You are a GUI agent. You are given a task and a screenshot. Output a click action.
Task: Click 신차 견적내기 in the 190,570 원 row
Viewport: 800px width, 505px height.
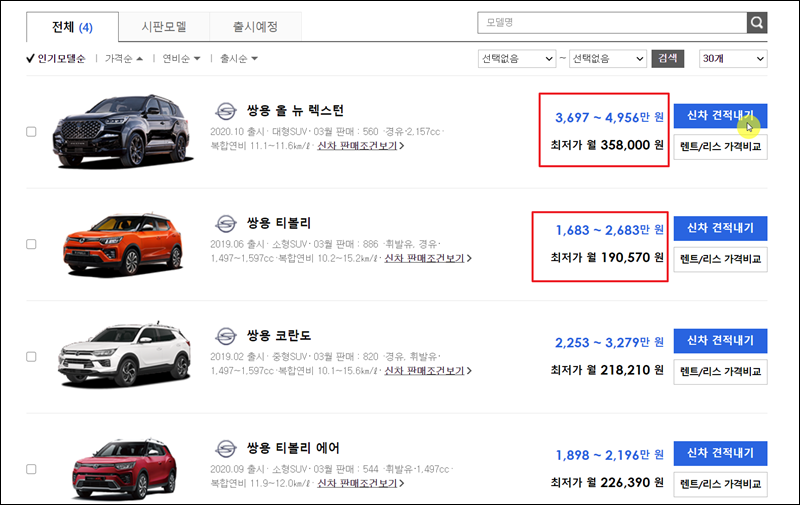720,228
